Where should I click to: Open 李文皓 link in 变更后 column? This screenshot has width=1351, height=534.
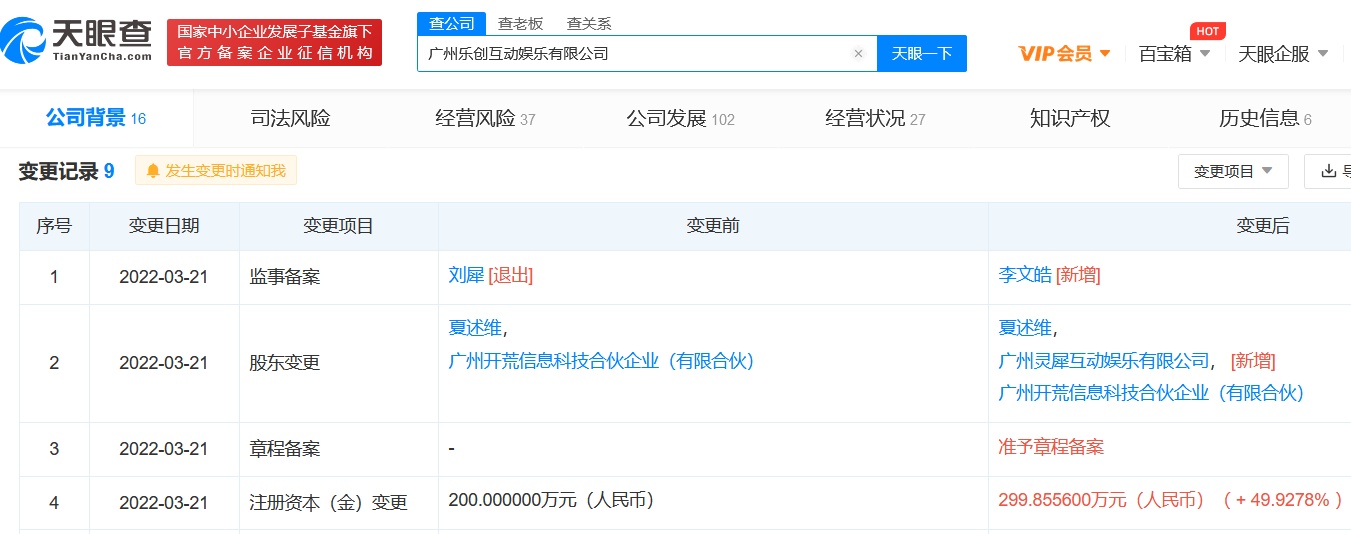[x=1025, y=276]
